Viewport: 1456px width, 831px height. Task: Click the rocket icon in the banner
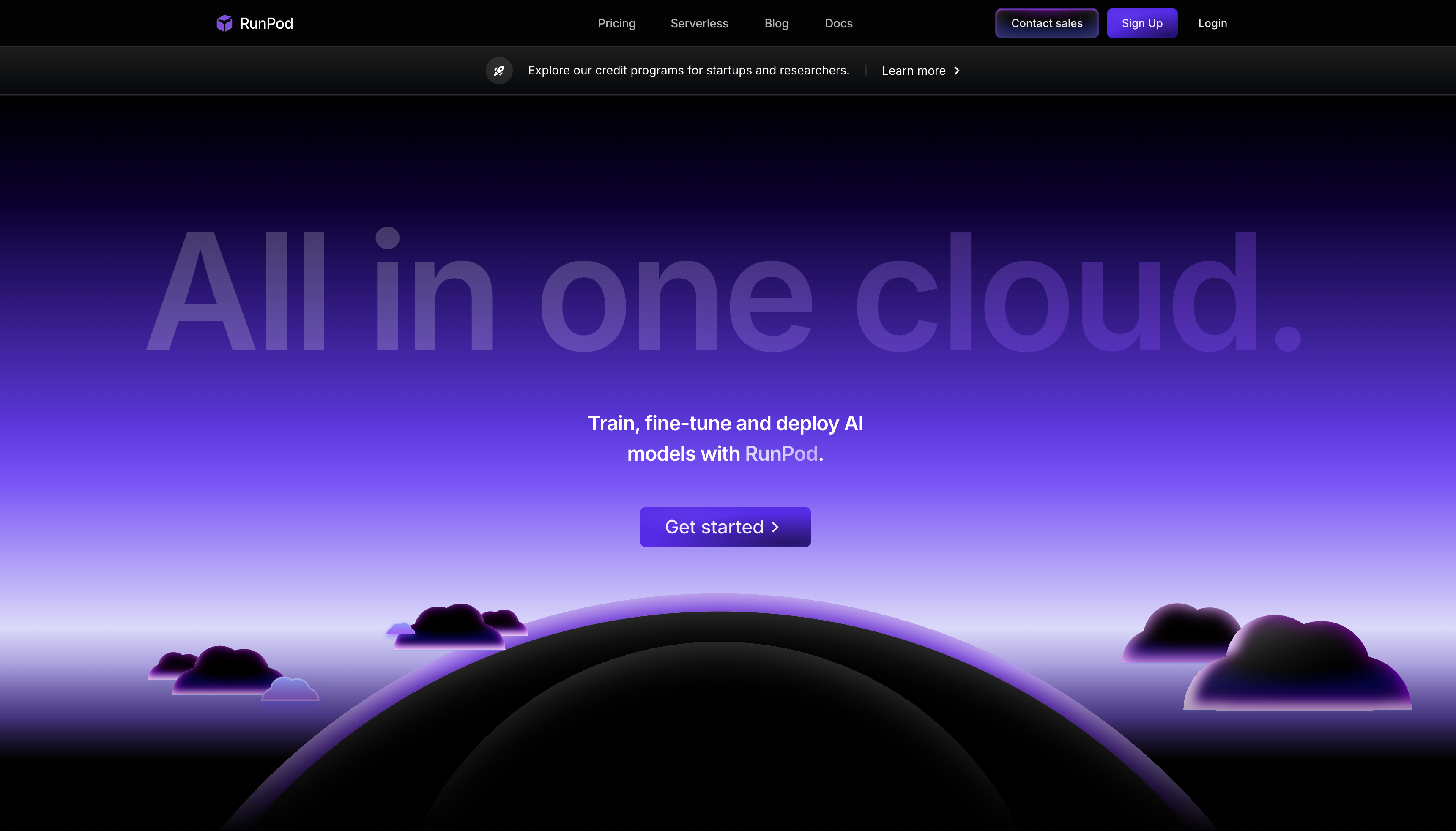point(499,71)
